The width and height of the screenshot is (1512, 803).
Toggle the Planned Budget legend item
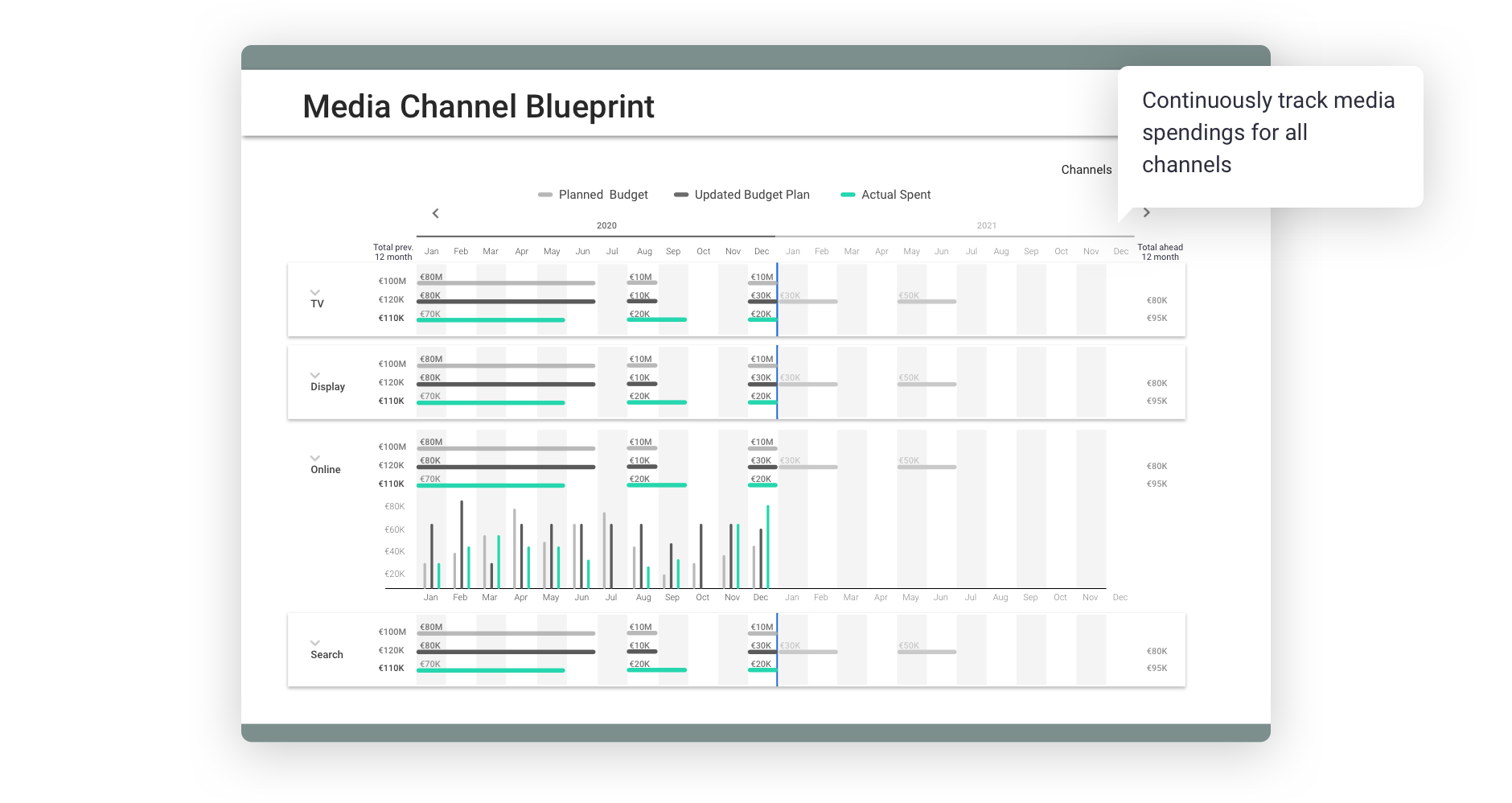(593, 195)
